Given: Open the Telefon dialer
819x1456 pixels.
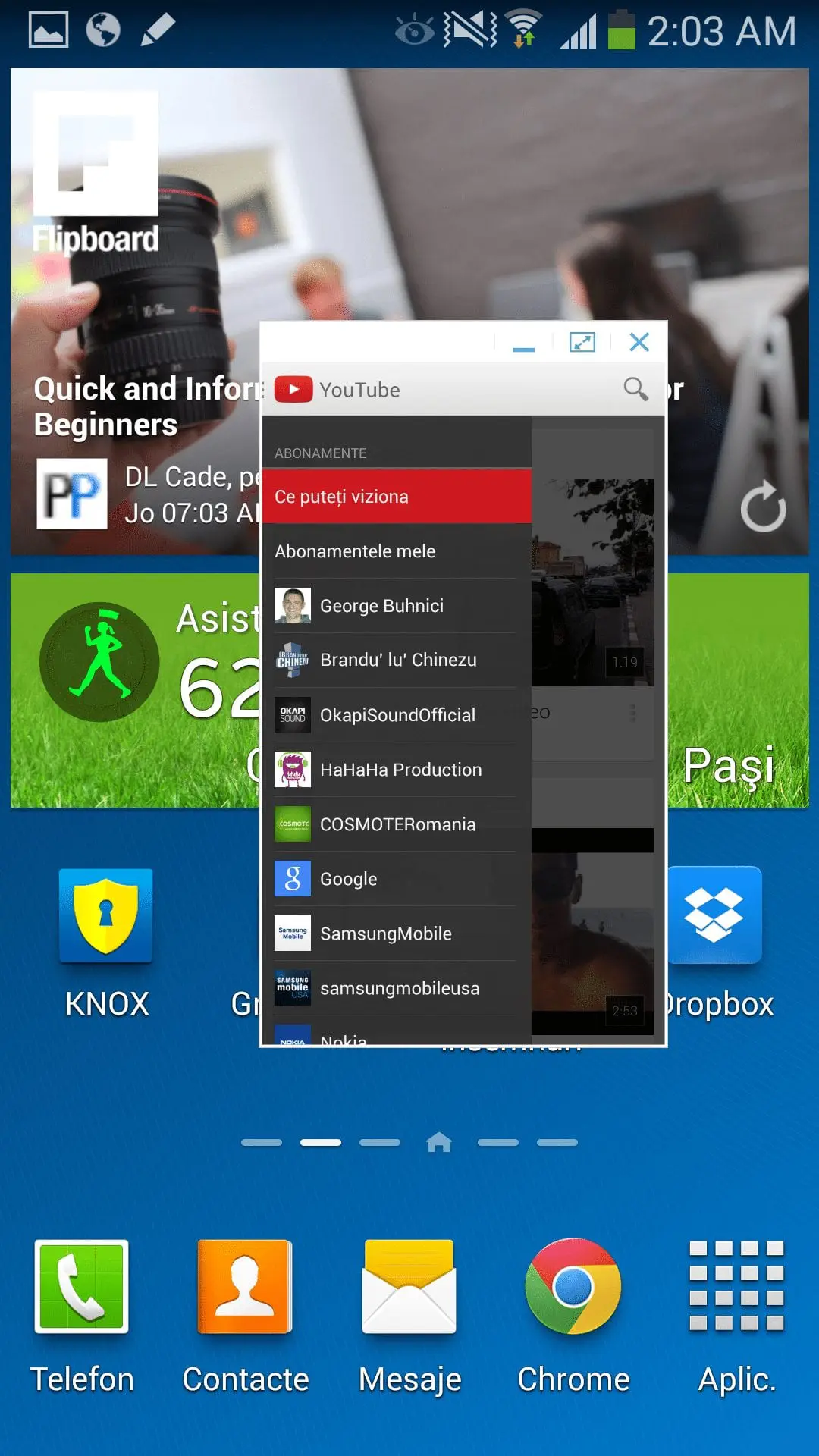Looking at the screenshot, I should pyautogui.click(x=82, y=1286).
